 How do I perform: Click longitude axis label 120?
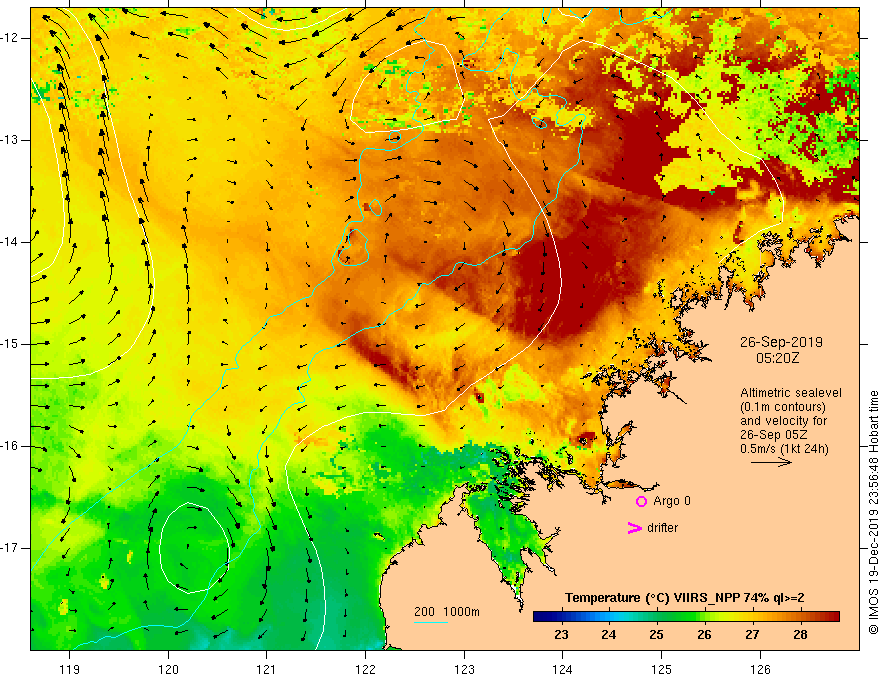pyautogui.click(x=168, y=669)
